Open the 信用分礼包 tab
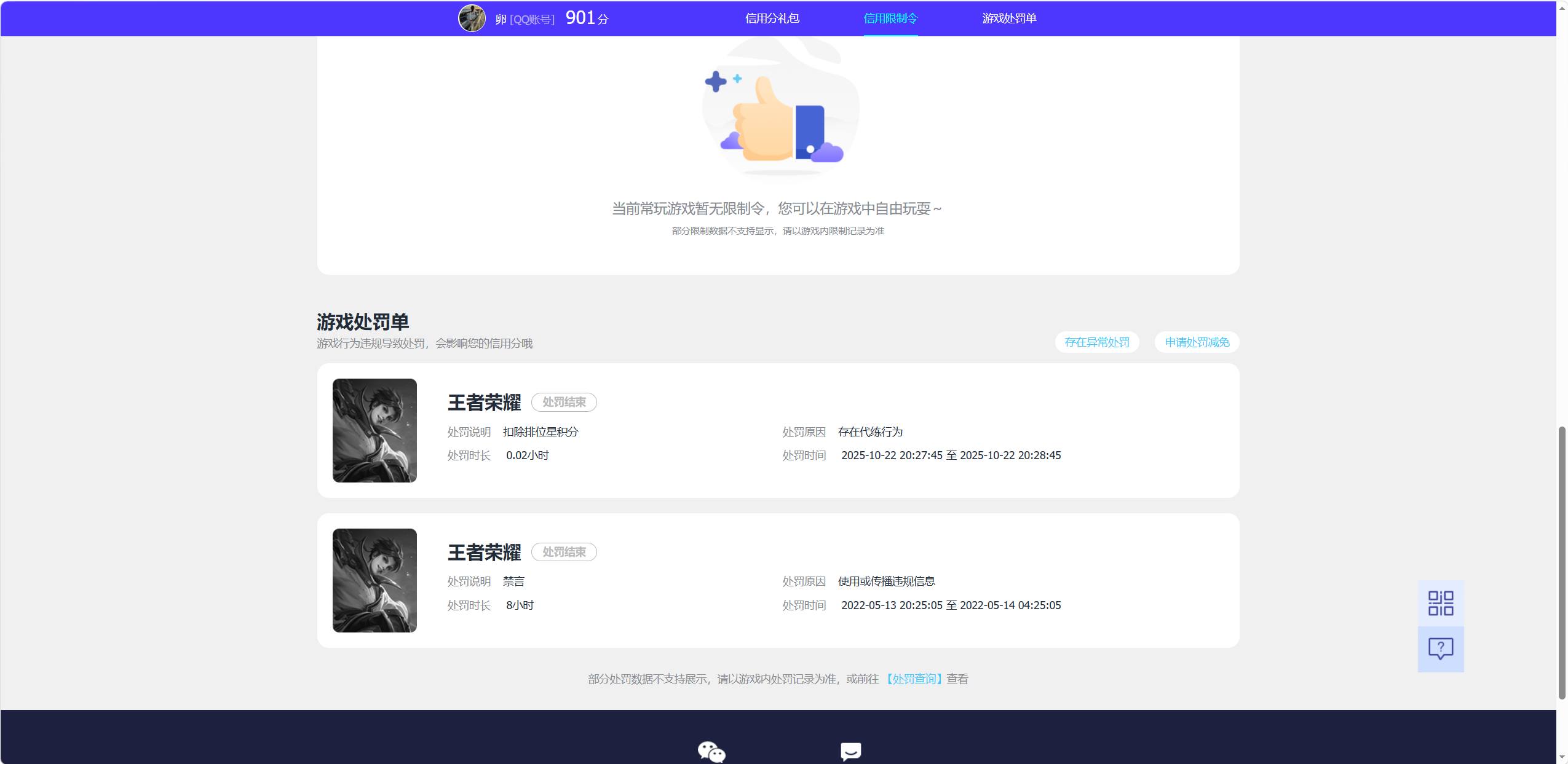 (772, 18)
